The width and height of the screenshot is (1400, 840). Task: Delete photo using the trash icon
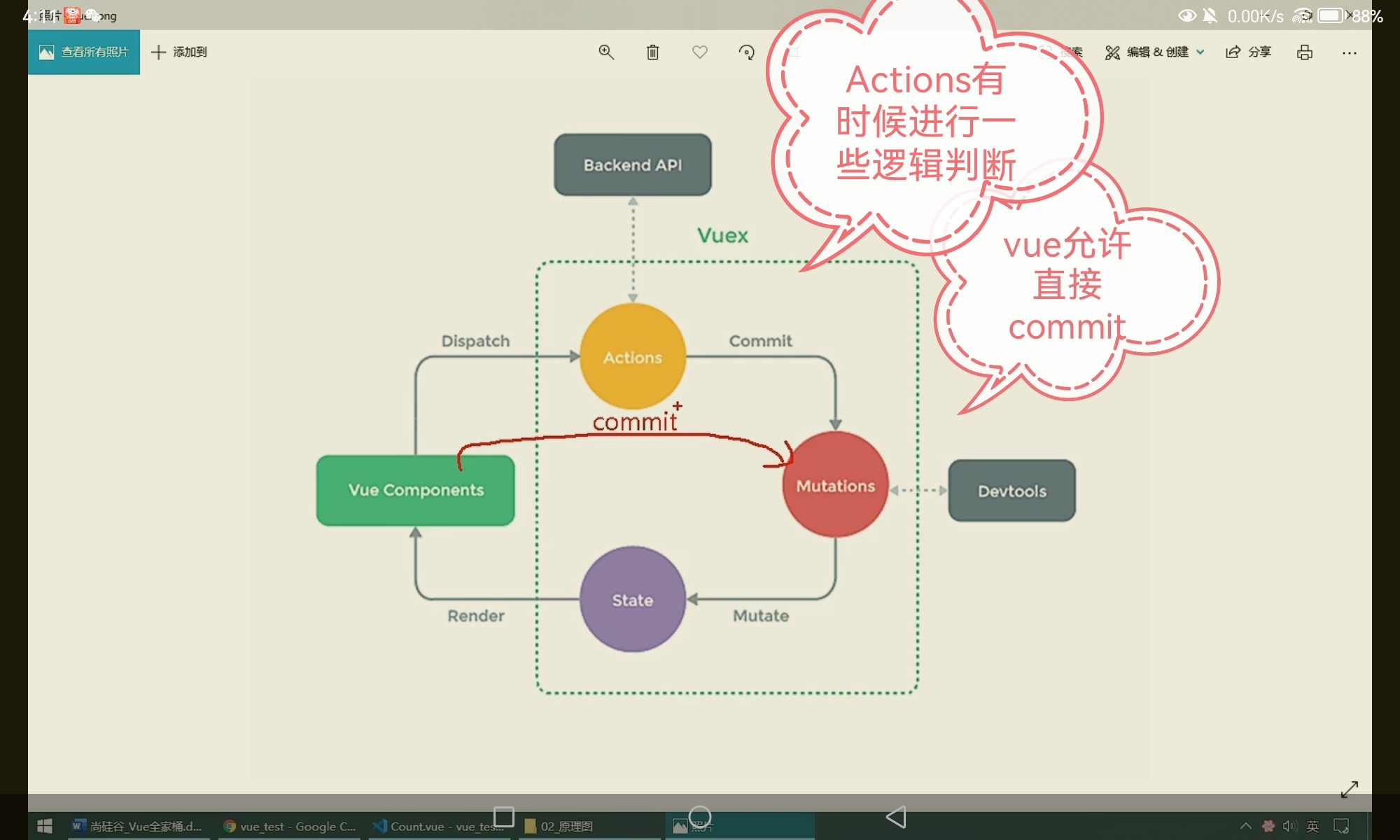tap(652, 52)
